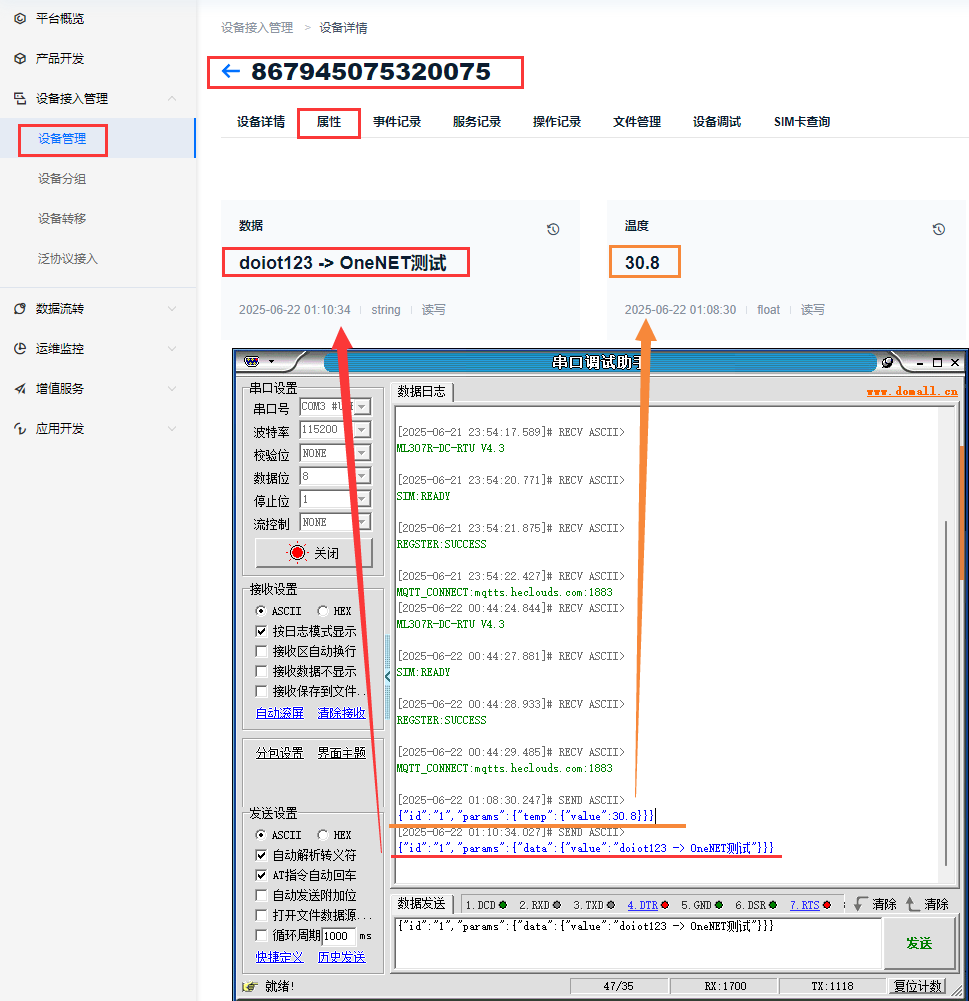Enable 接收区自动换行 checkbox

click(x=262, y=651)
